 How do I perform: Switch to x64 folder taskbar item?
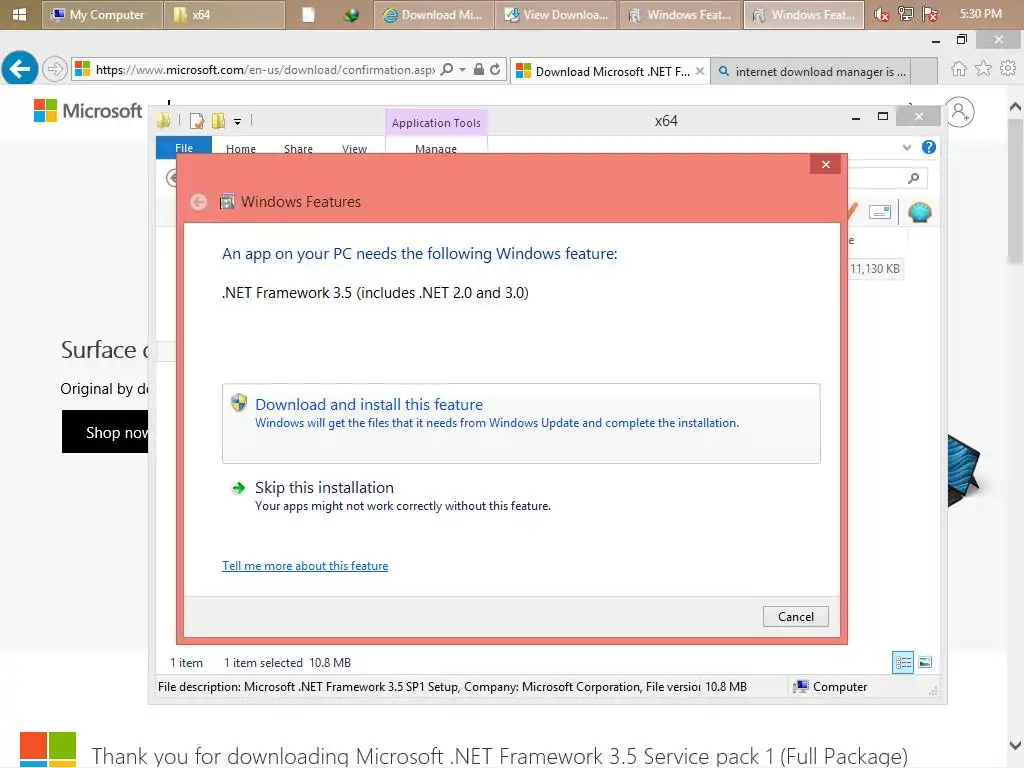click(224, 14)
